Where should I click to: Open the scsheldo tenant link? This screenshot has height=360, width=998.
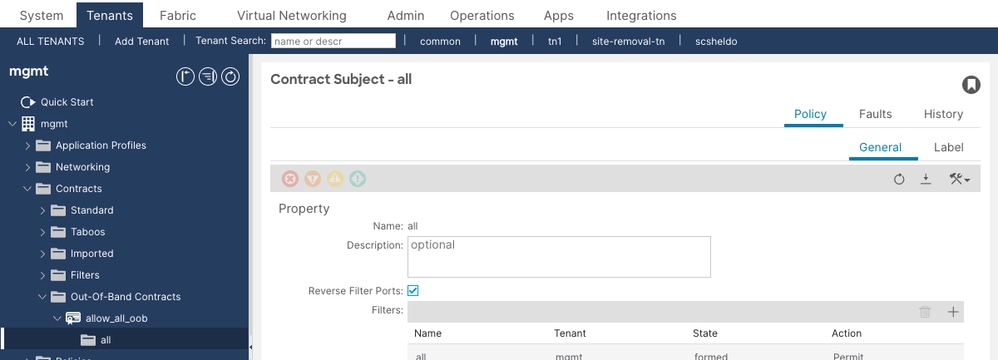coord(716,41)
